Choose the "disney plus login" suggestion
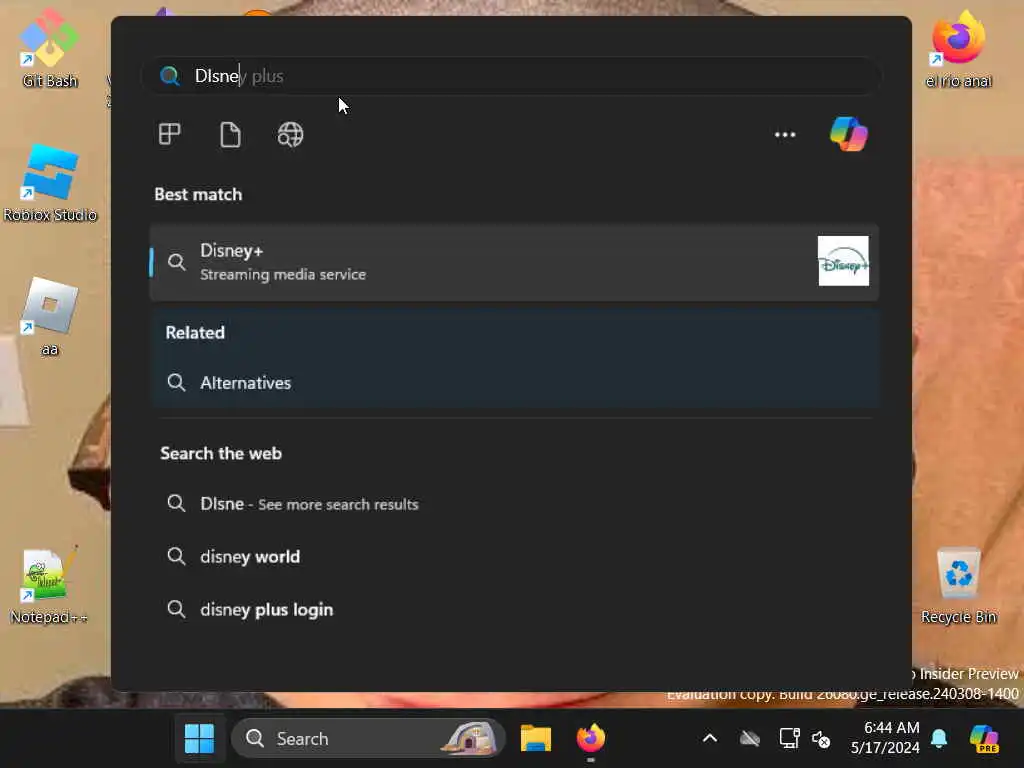The height and width of the screenshot is (768, 1024). (x=514, y=609)
